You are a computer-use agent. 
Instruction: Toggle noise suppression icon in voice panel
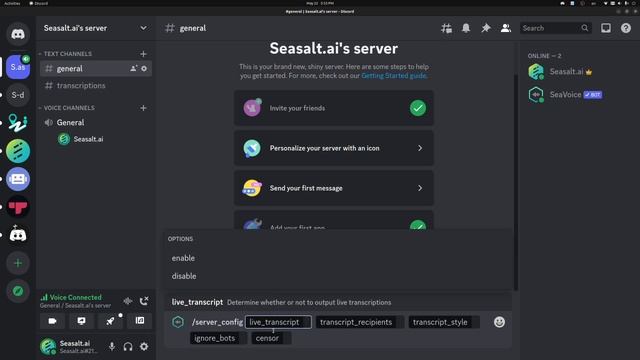128,301
